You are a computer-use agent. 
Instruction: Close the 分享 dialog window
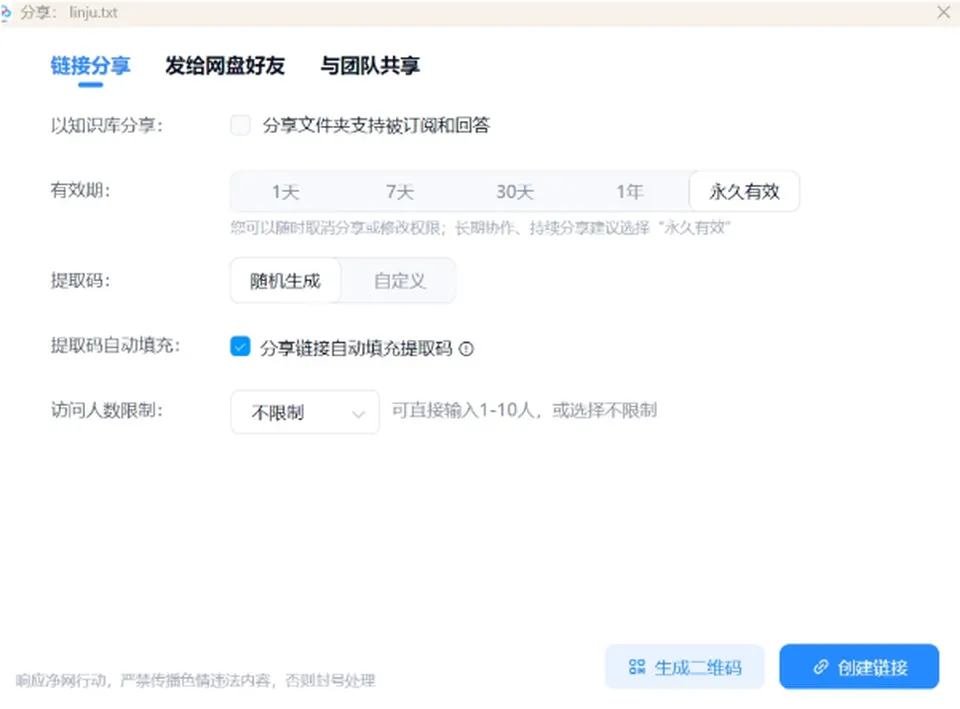tap(943, 12)
